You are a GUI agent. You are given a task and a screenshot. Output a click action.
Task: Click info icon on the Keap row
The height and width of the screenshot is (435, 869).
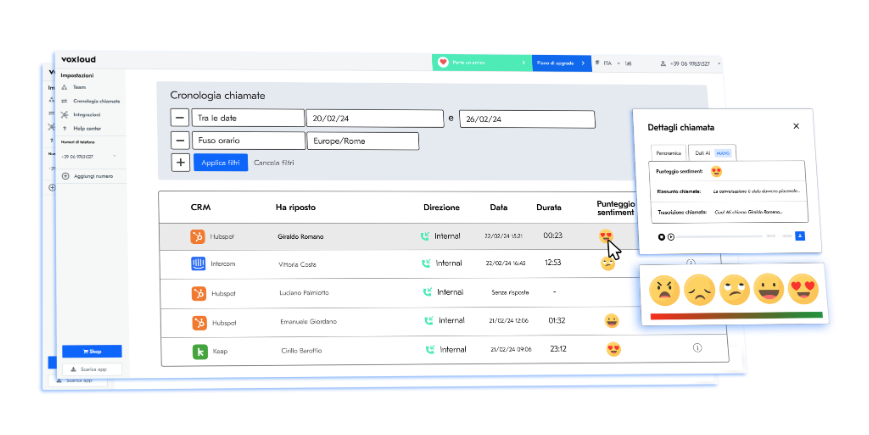[697, 349]
